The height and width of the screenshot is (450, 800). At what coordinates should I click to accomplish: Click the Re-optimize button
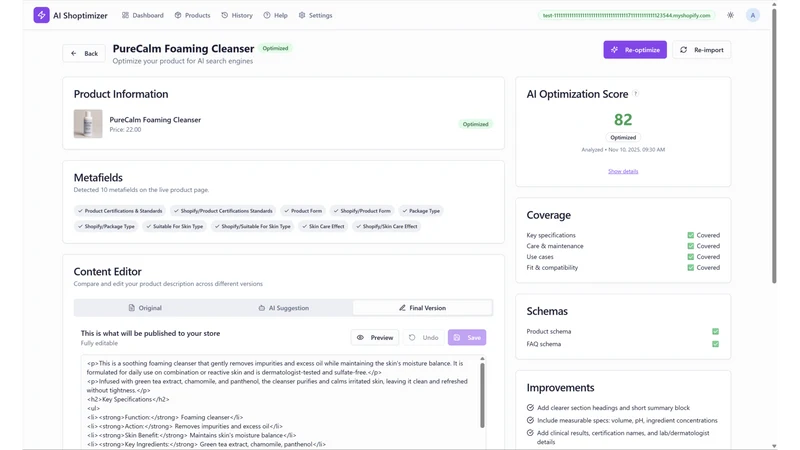click(x=635, y=49)
